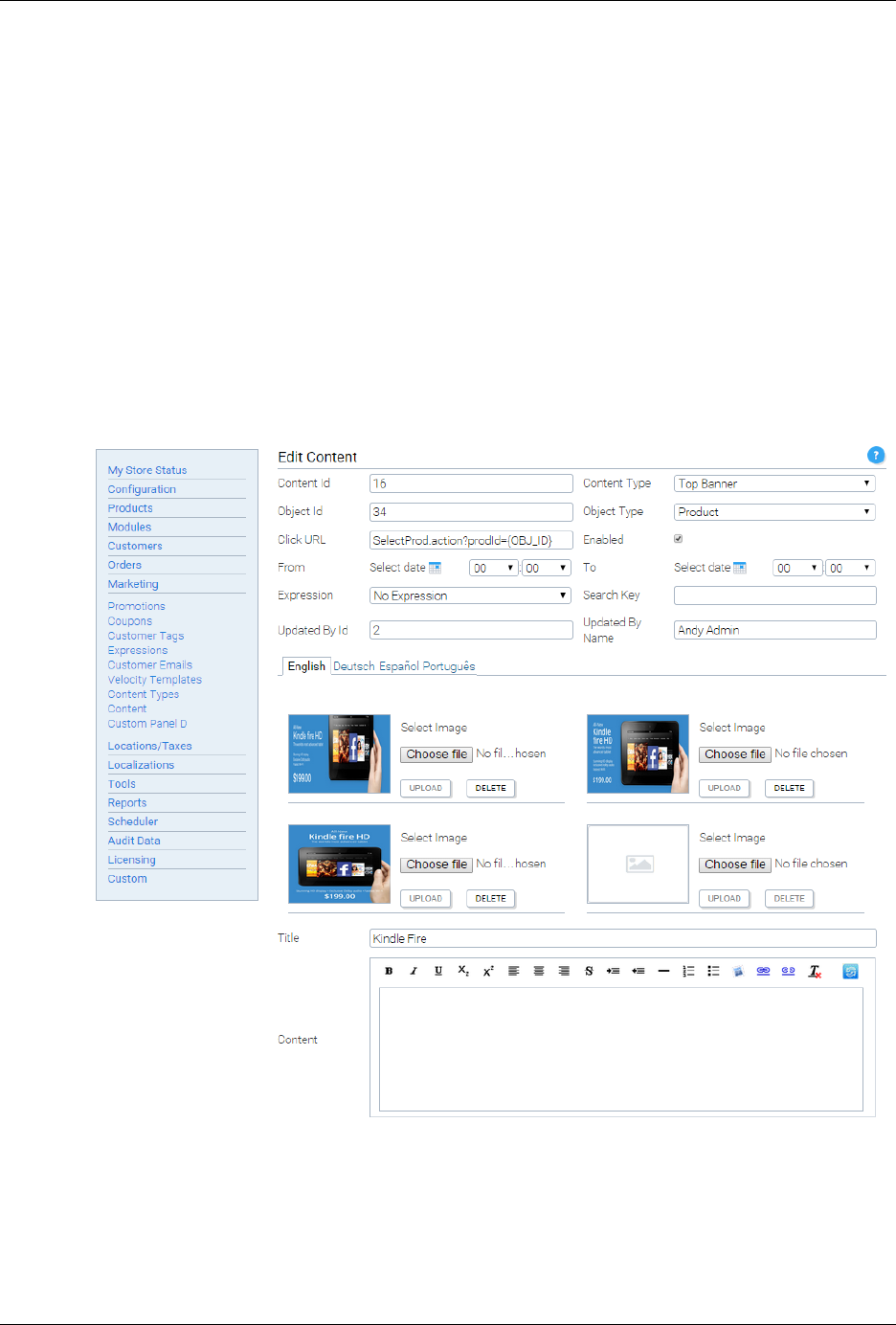The height and width of the screenshot is (1325, 896).
Task: Focus the Search Key input field
Action: pyautogui.click(x=775, y=595)
